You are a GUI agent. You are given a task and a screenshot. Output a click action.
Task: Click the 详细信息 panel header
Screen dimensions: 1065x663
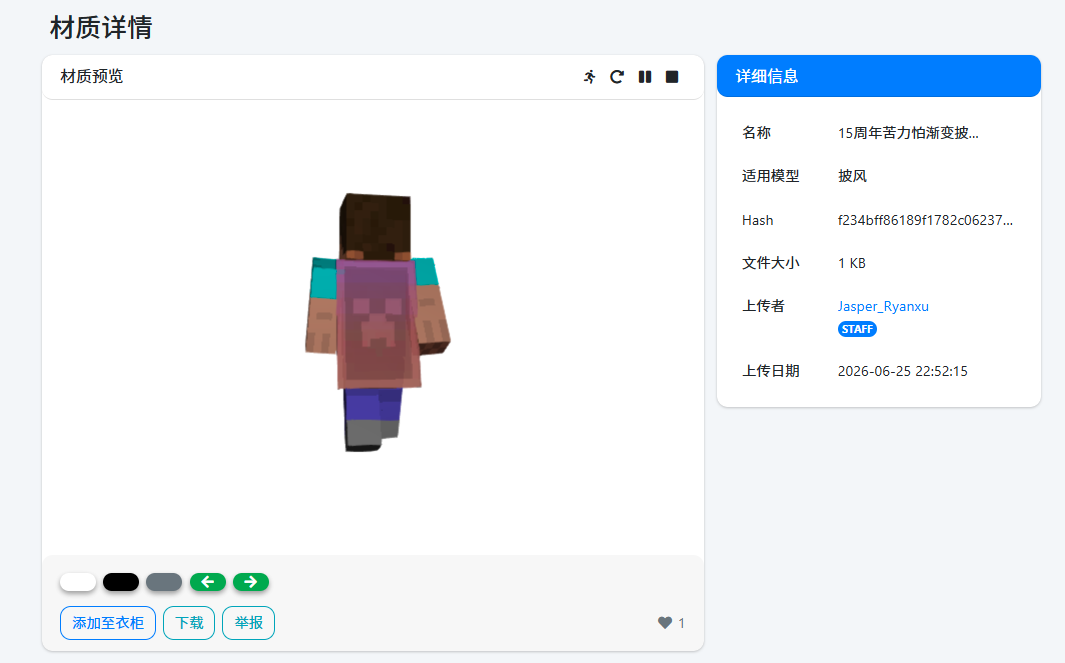(x=879, y=76)
